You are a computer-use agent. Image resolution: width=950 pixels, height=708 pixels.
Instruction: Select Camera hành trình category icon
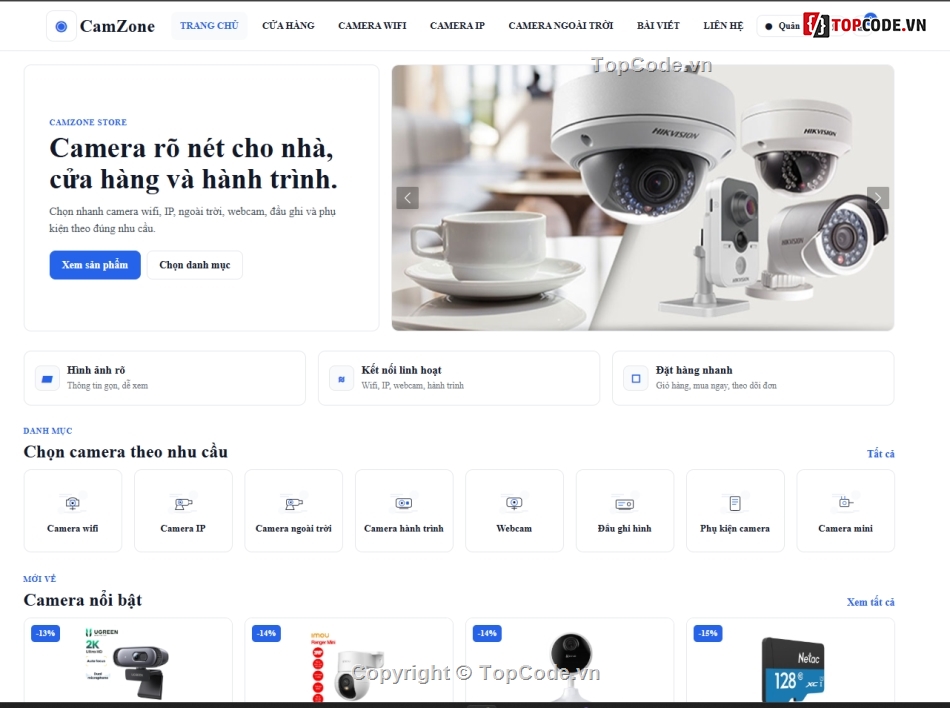coord(404,503)
